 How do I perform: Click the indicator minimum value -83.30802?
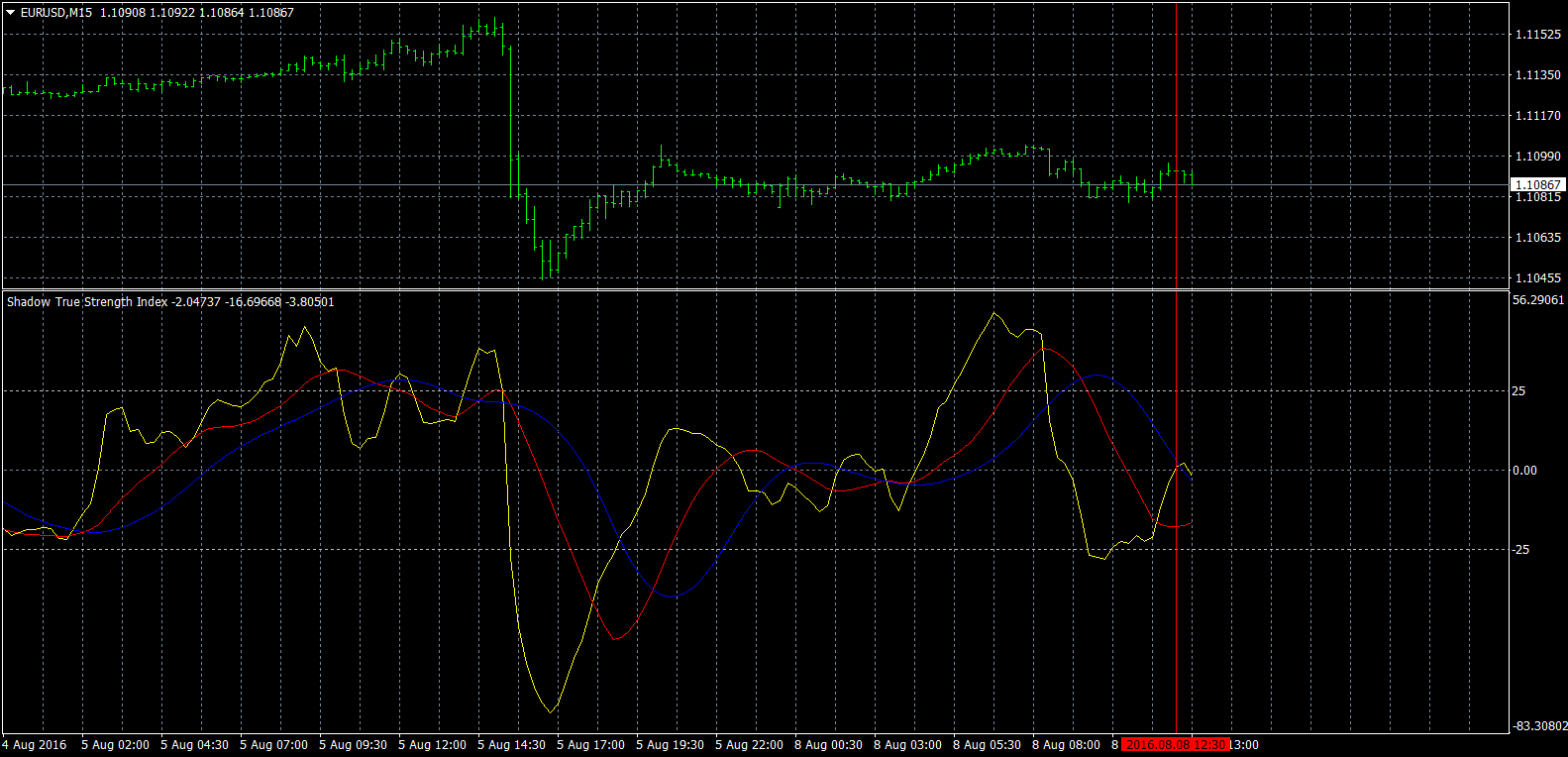coord(1539,726)
